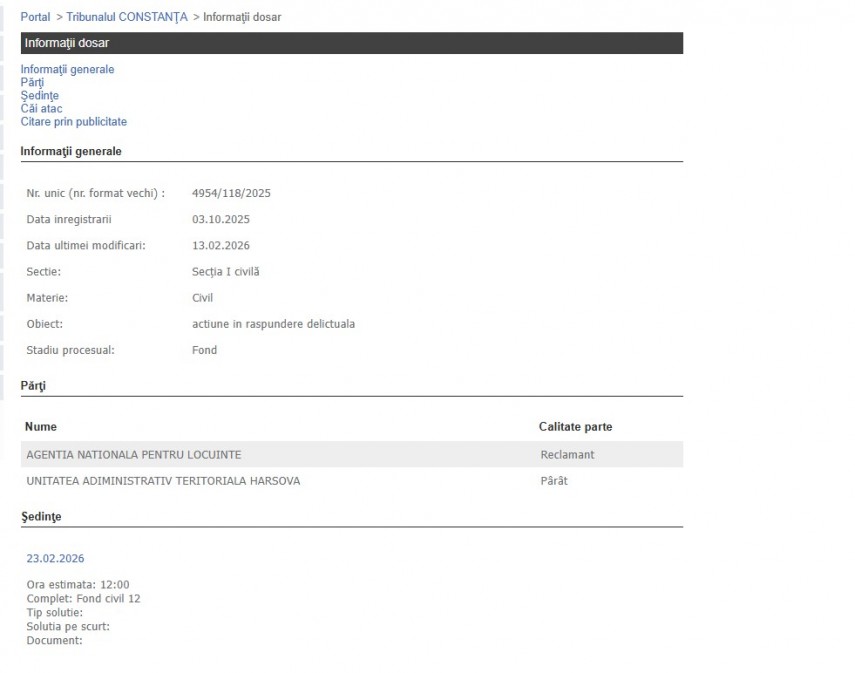Go to Părți section link
This screenshot has height=673, width=855.
32,83
